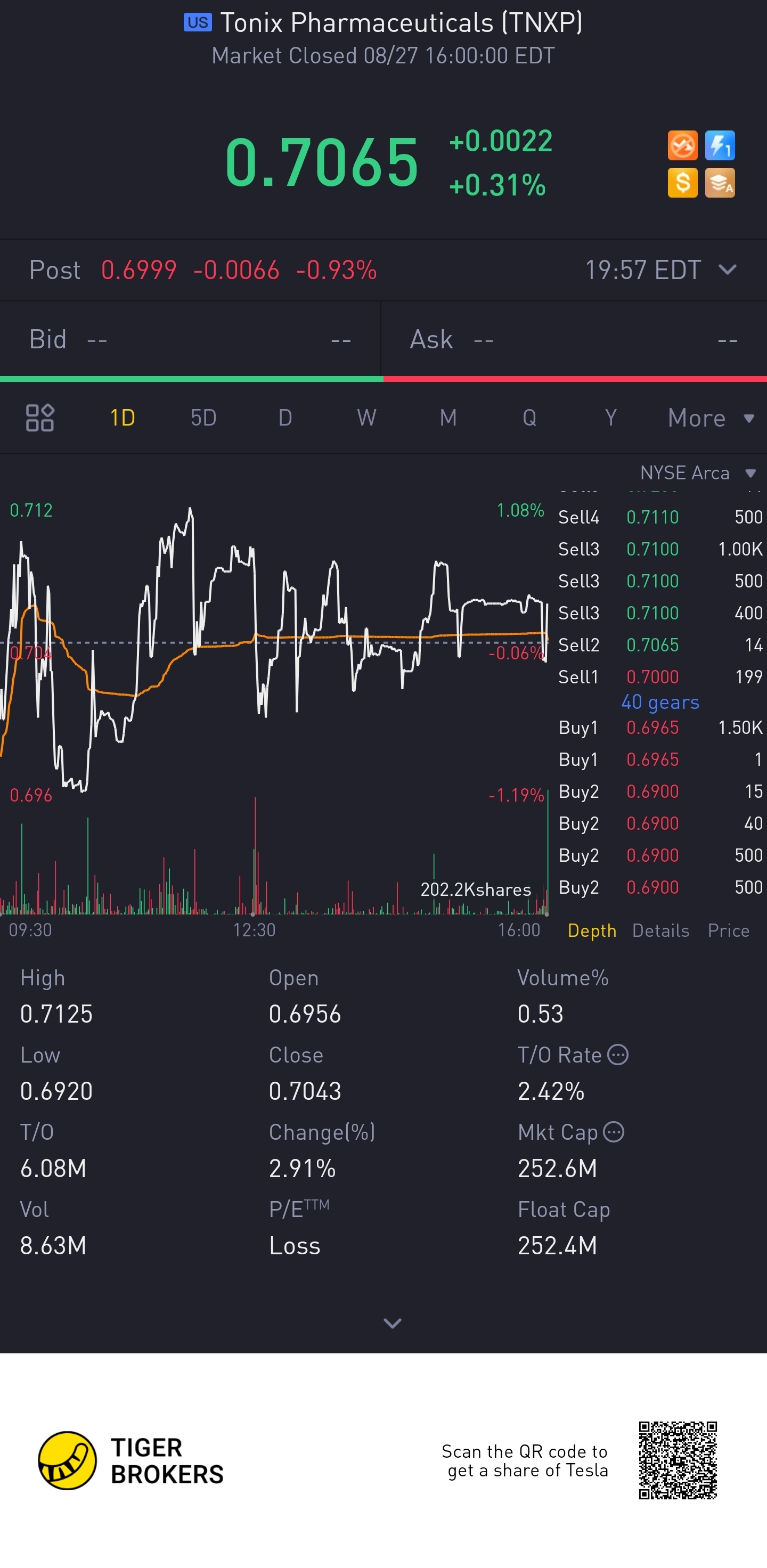The image size is (767, 1568).
Task: Tap the Volume% value 0.53
Action: click(541, 1014)
